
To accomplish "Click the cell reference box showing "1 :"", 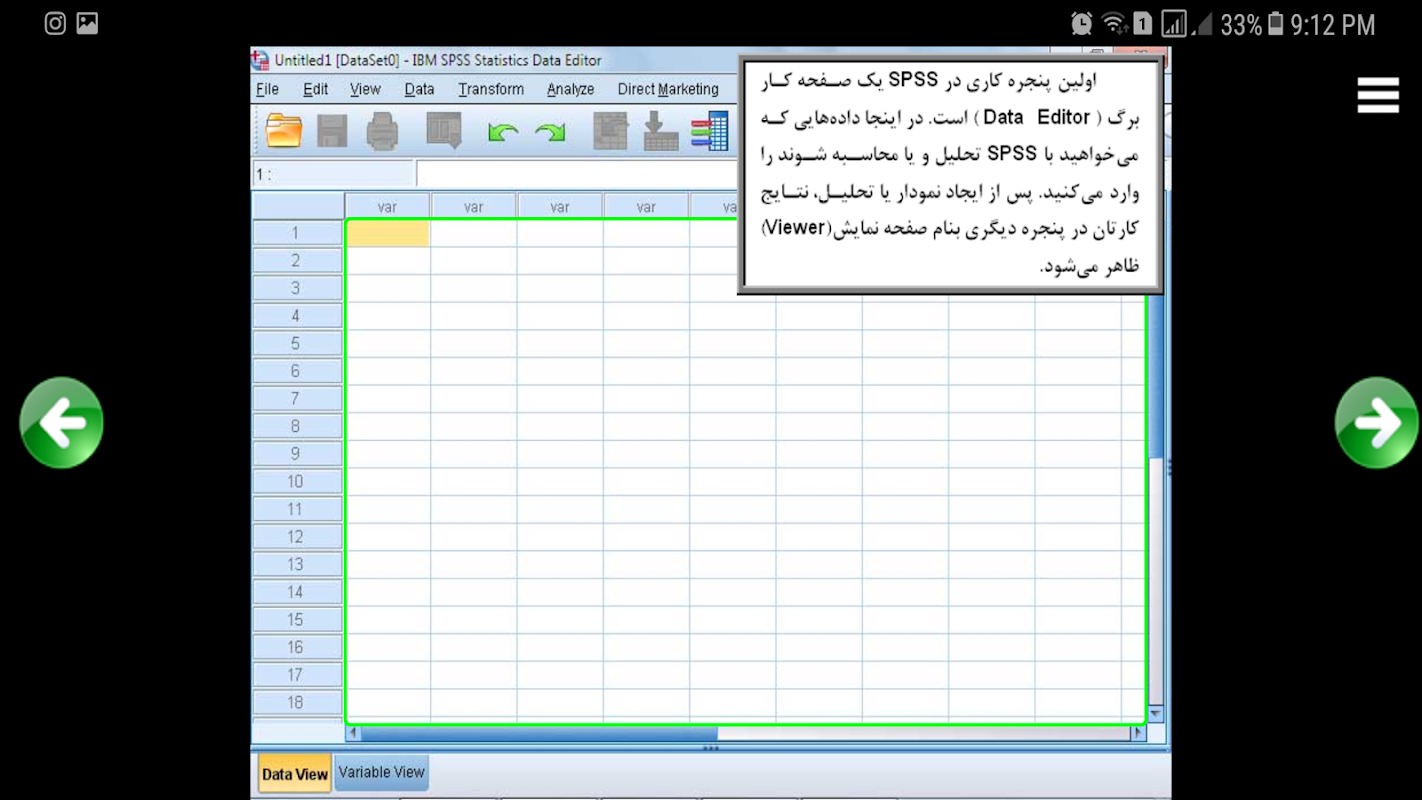I will pos(333,175).
